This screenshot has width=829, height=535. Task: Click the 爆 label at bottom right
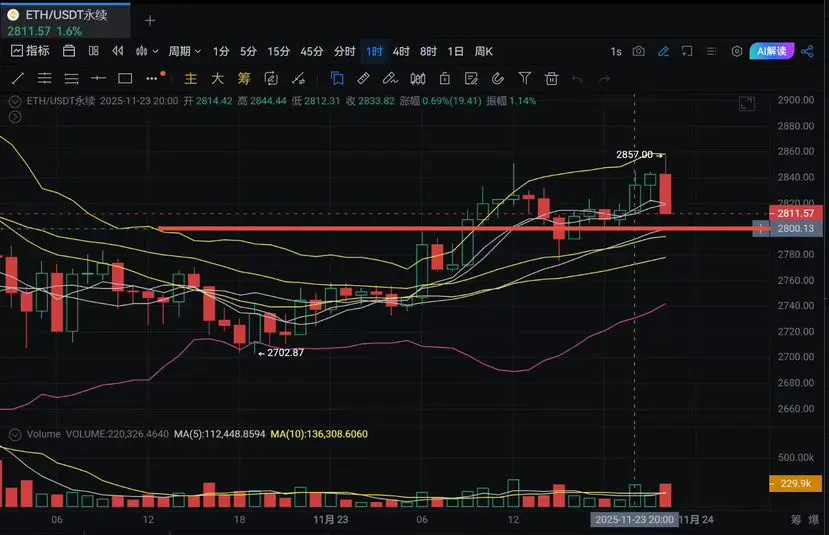tap(813, 520)
